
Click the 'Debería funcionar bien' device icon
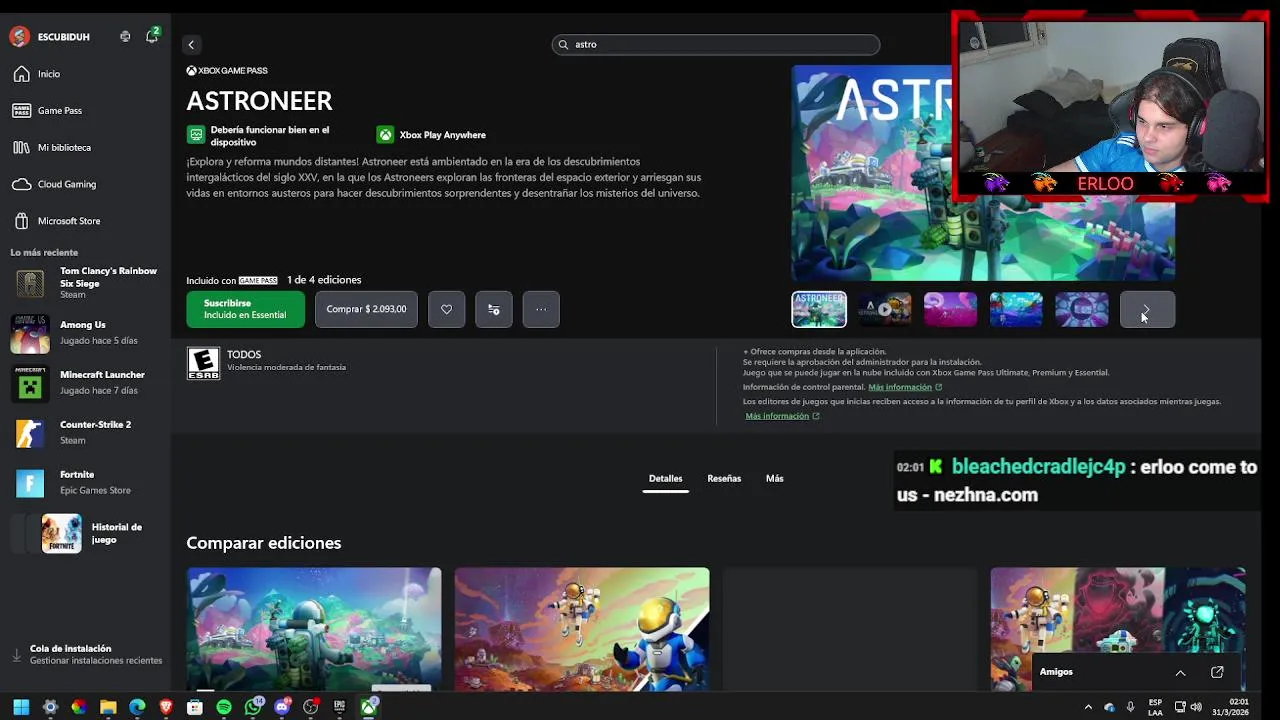click(x=196, y=134)
